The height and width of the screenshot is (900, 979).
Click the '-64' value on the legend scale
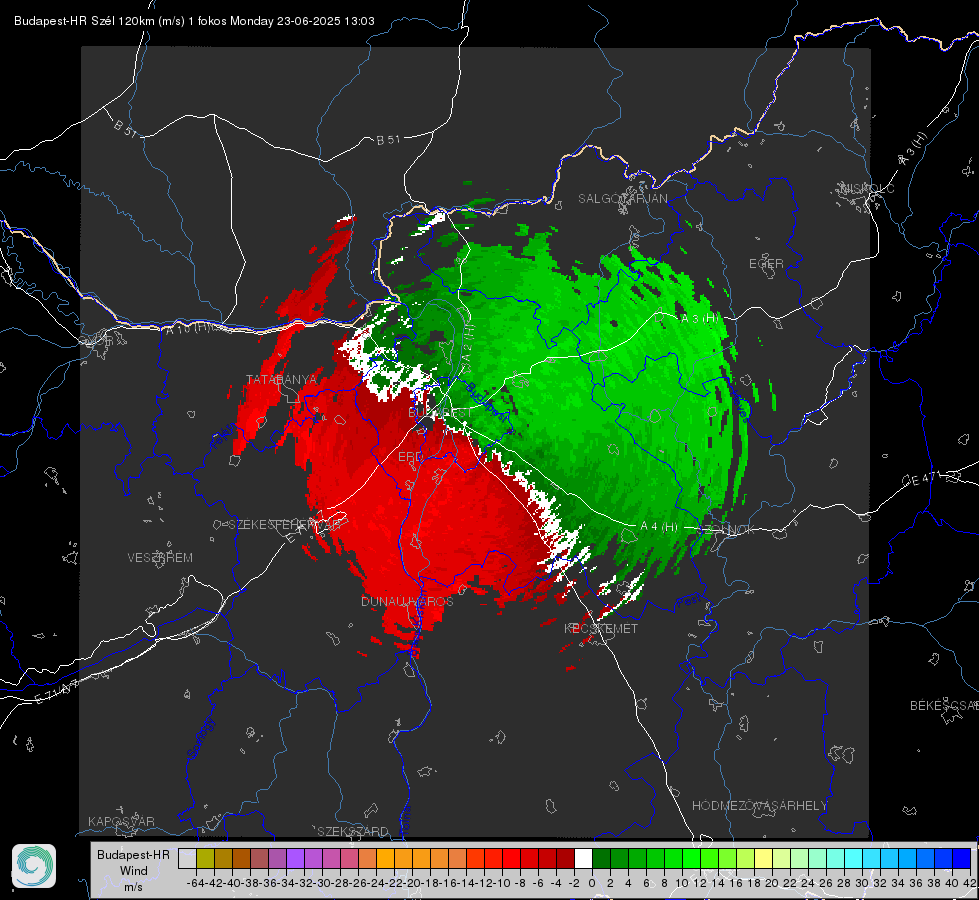[196, 883]
